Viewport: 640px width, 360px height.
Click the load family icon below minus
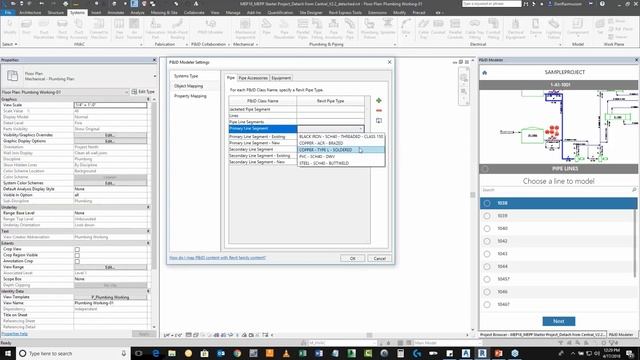379,121
